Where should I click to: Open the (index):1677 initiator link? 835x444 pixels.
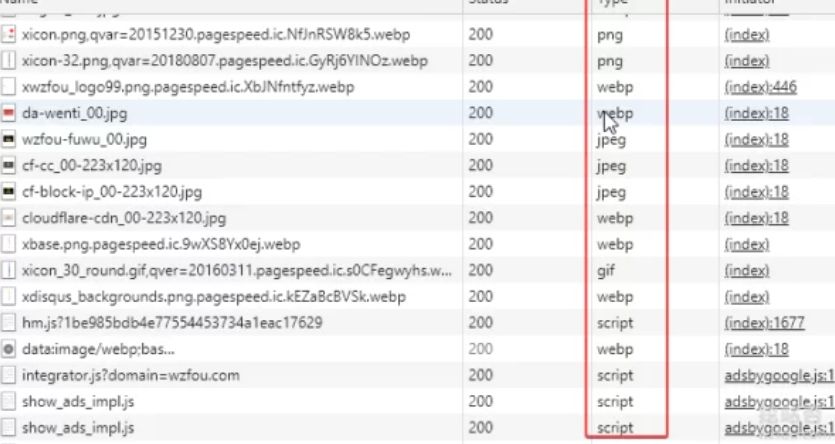[x=764, y=323]
